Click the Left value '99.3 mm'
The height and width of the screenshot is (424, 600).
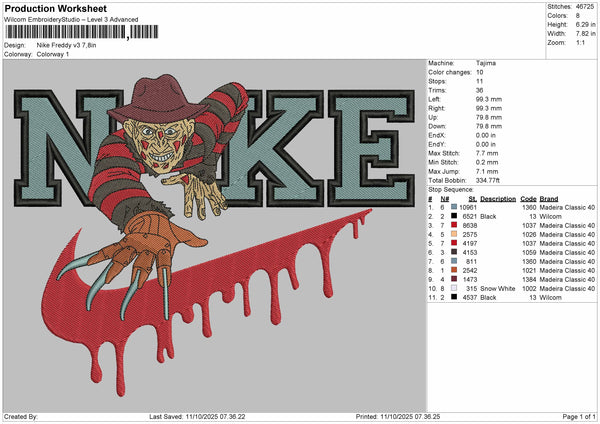[x=489, y=99]
